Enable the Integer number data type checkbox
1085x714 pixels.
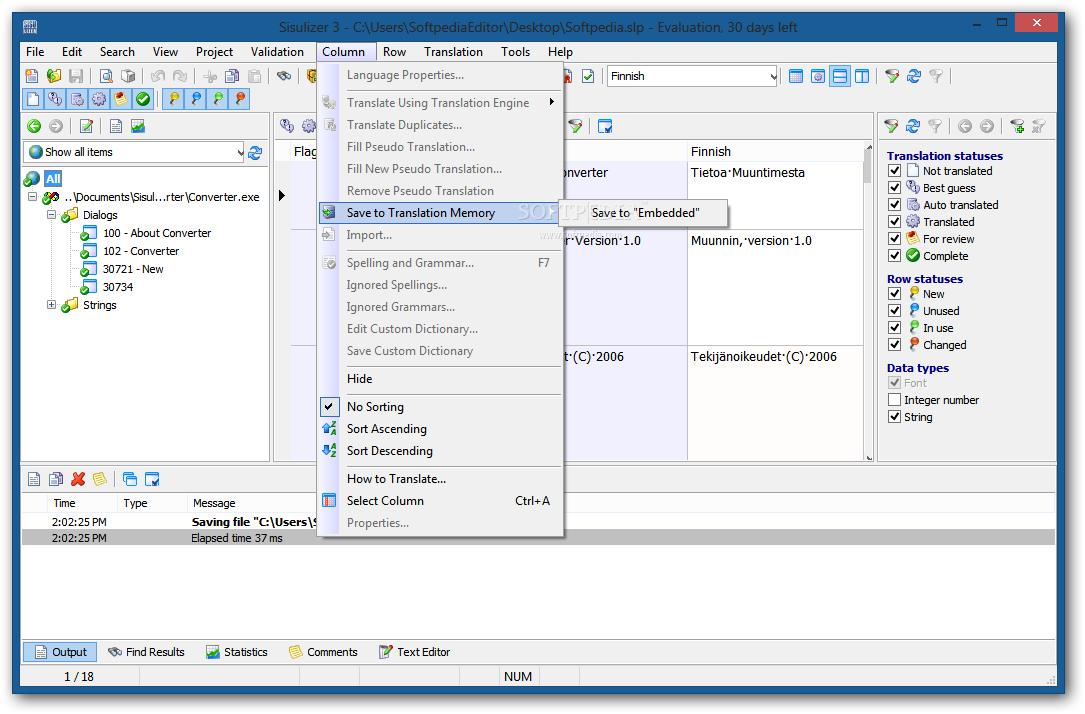(x=894, y=400)
